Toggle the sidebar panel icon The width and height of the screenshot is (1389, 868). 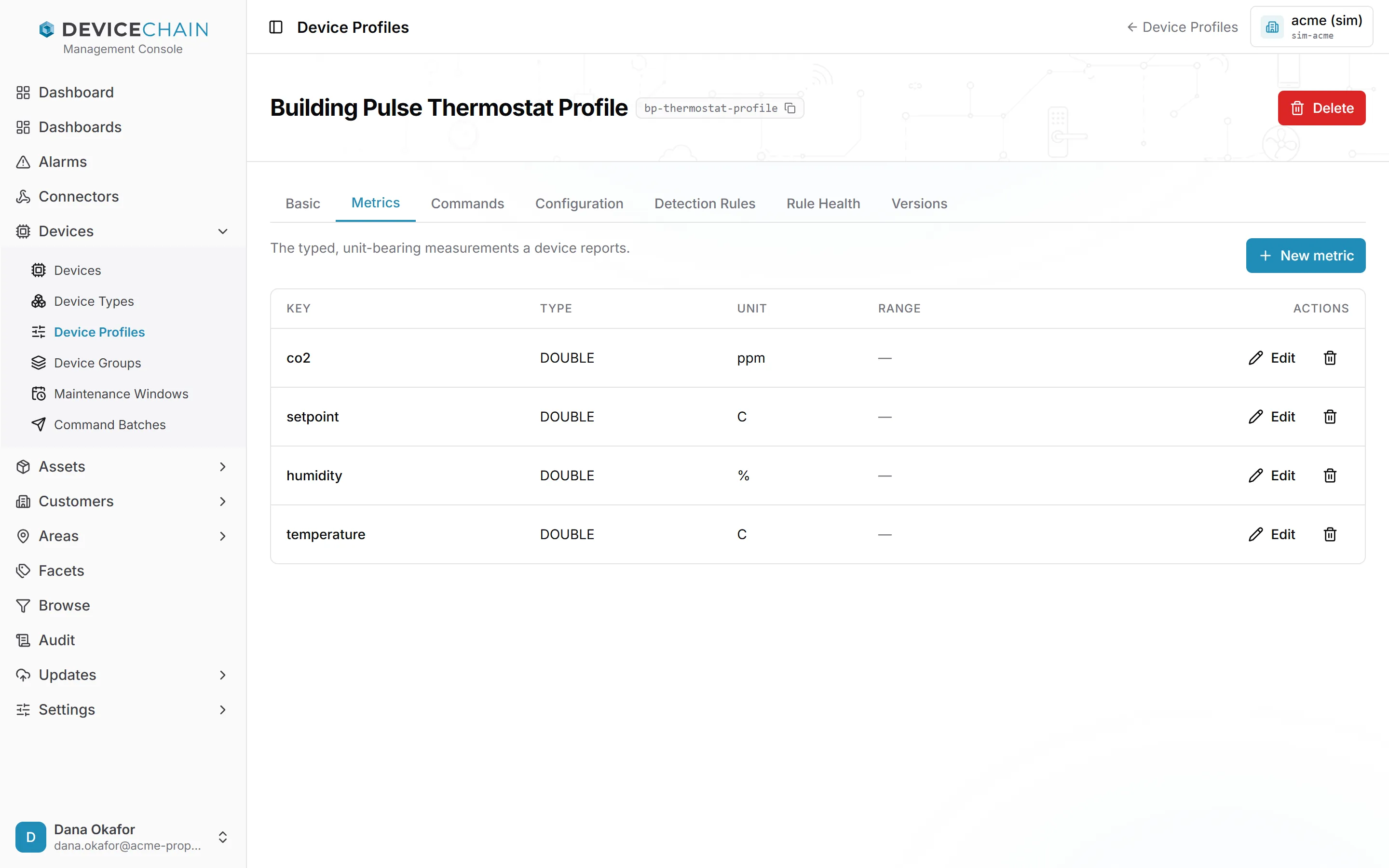pos(275,27)
